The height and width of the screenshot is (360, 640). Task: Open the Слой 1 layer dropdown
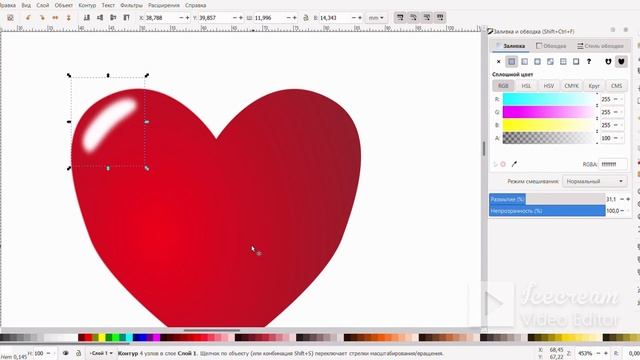click(101, 353)
